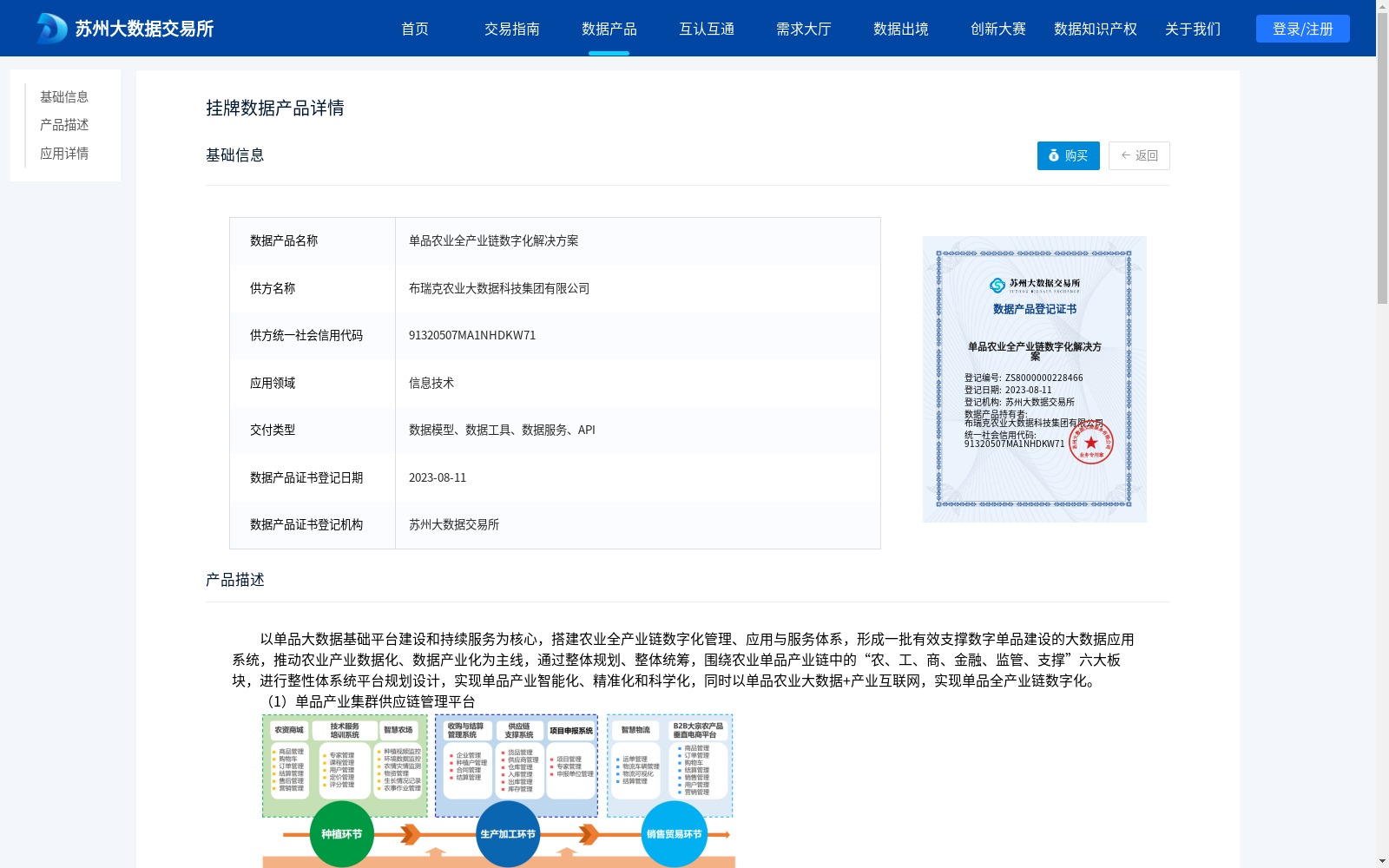Open the 关于我们 navigation item
This screenshot has height=868, width=1389.
[x=1193, y=29]
